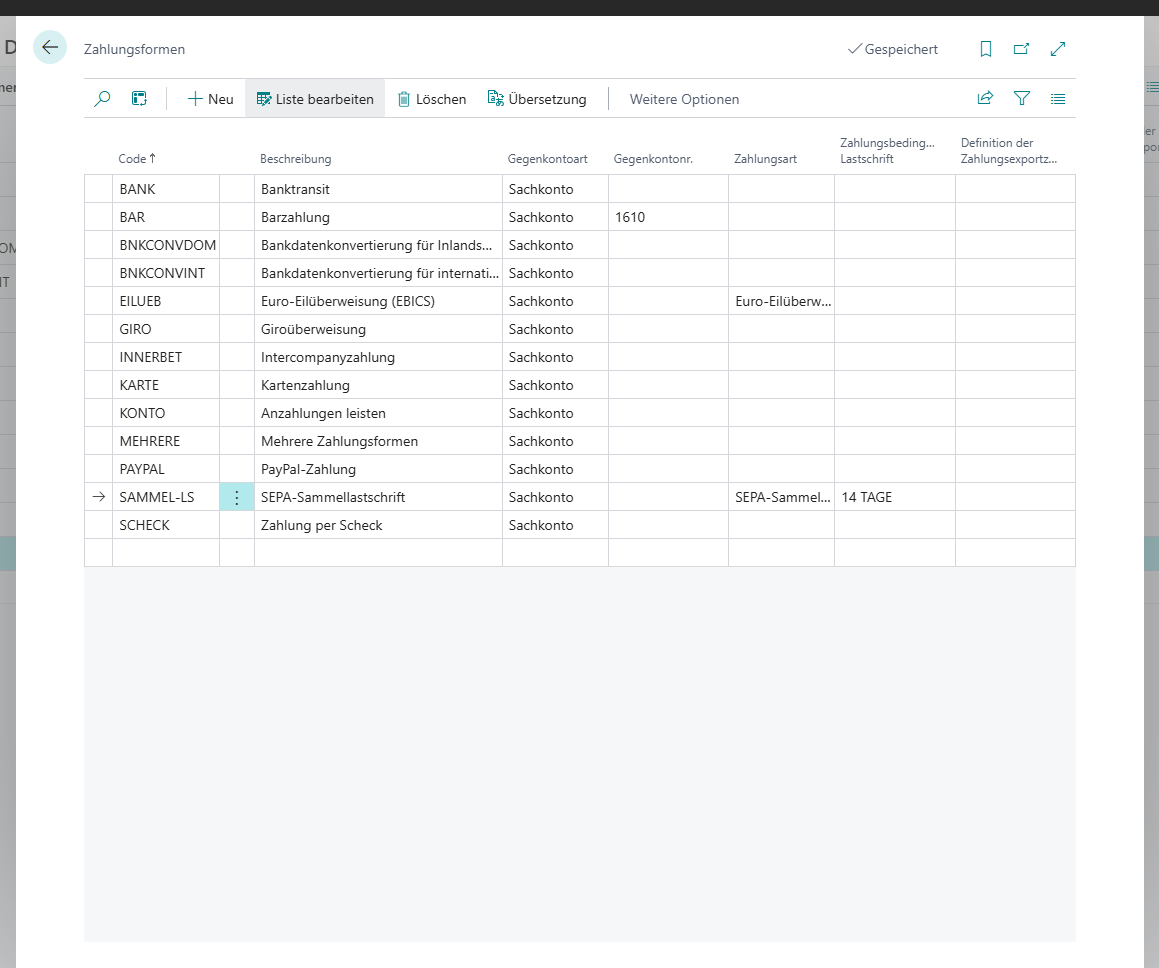
Task: Click Gegenkontonr. value 1610
Action: (668, 217)
